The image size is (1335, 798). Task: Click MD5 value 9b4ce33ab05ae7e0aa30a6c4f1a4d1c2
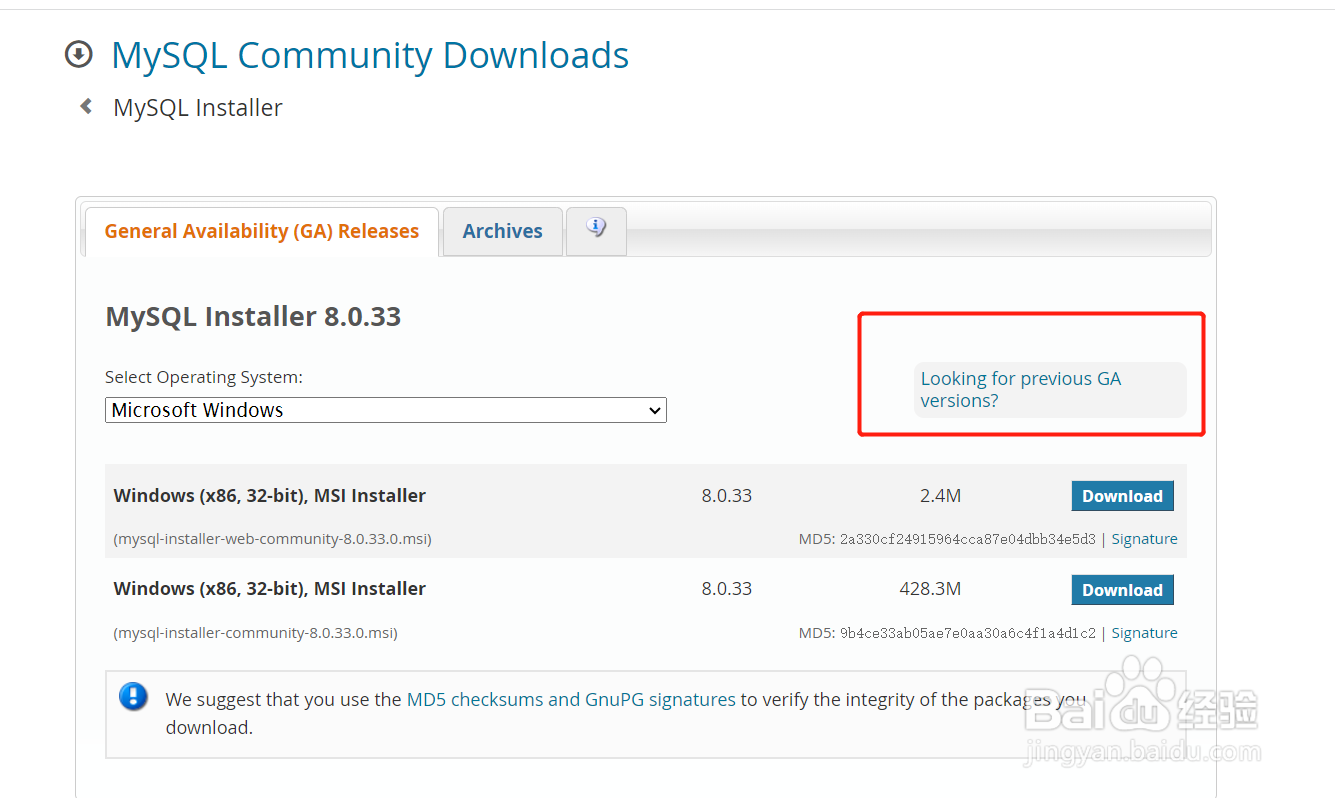pyautogui.click(x=967, y=633)
